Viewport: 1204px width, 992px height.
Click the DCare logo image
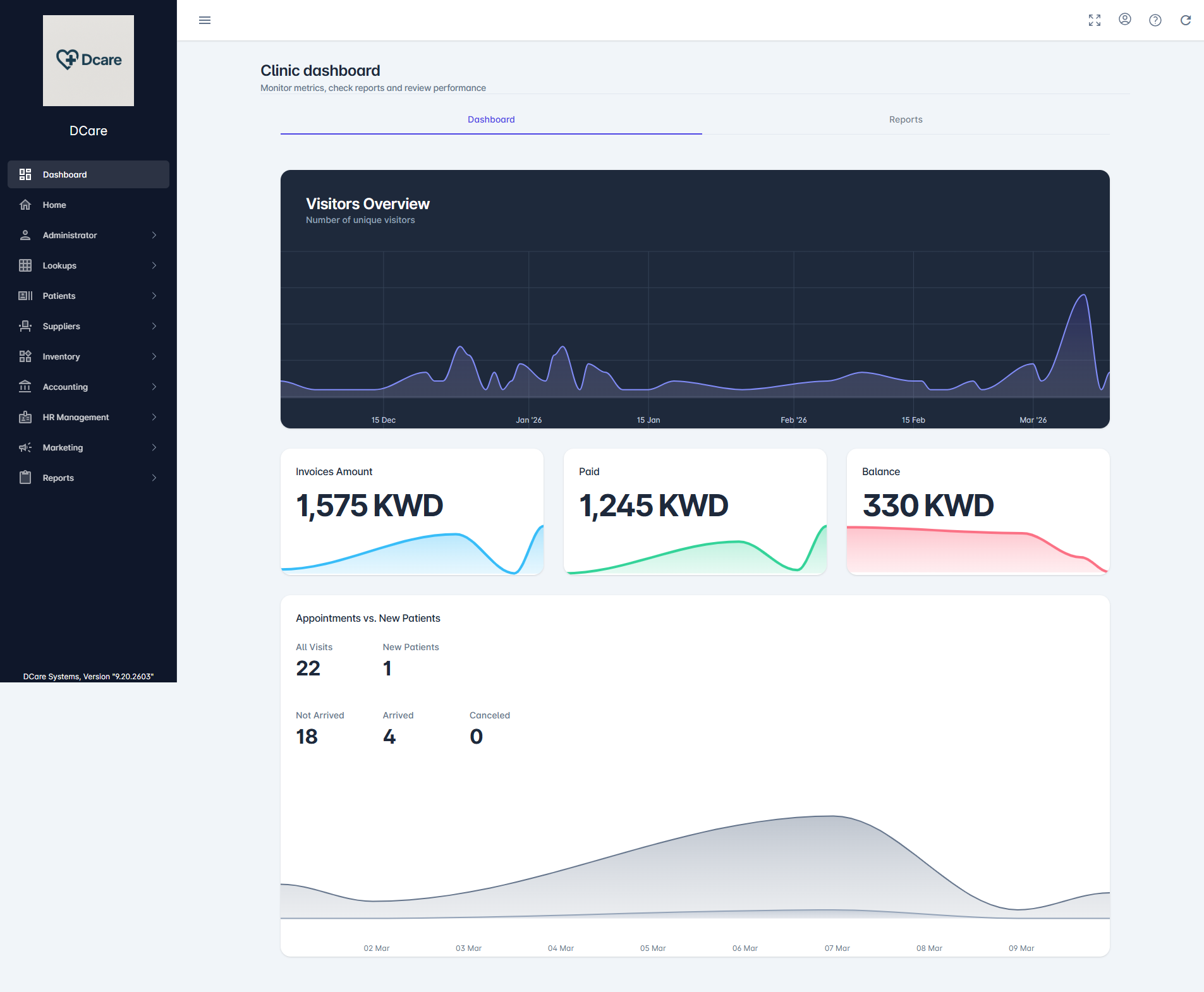[x=88, y=60]
